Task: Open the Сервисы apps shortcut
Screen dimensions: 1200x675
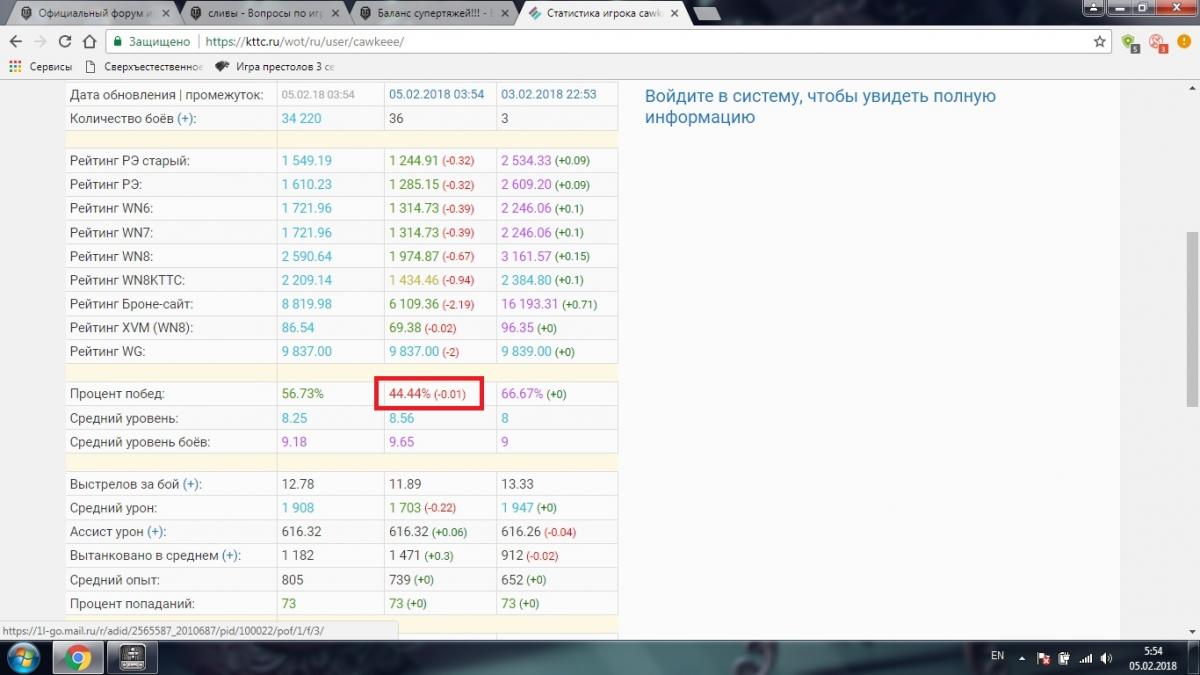Action: [40, 67]
